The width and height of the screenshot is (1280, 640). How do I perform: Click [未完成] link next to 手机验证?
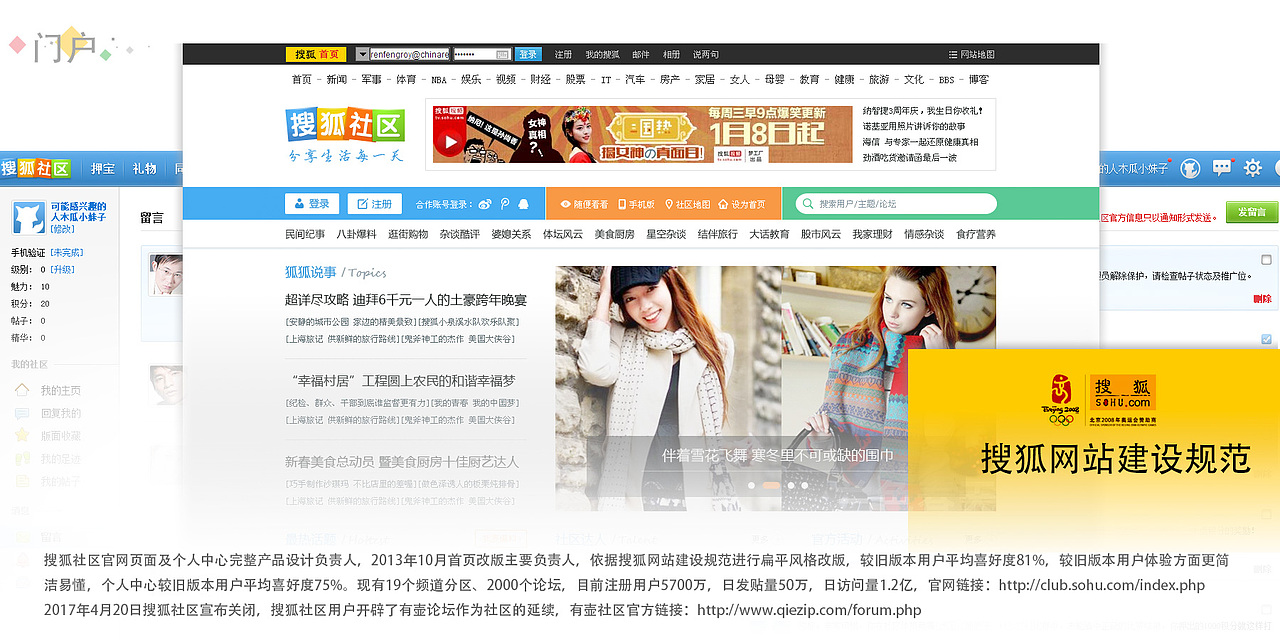68,252
